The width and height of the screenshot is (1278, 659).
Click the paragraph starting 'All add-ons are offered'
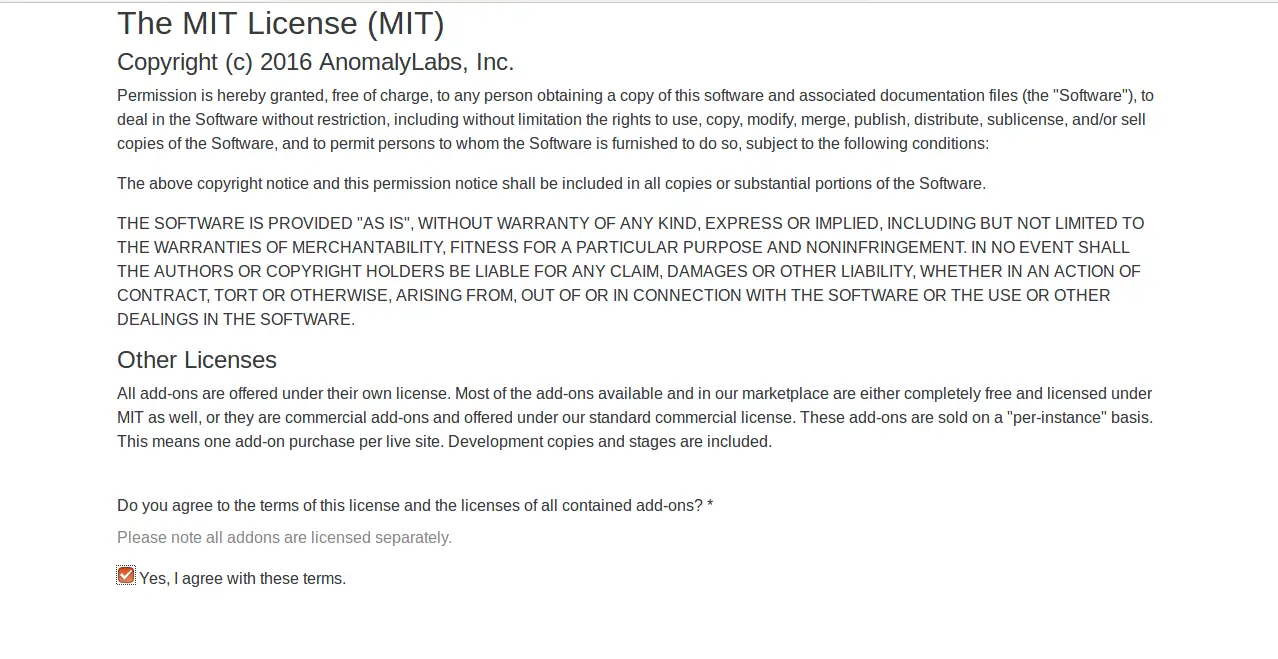click(x=635, y=417)
